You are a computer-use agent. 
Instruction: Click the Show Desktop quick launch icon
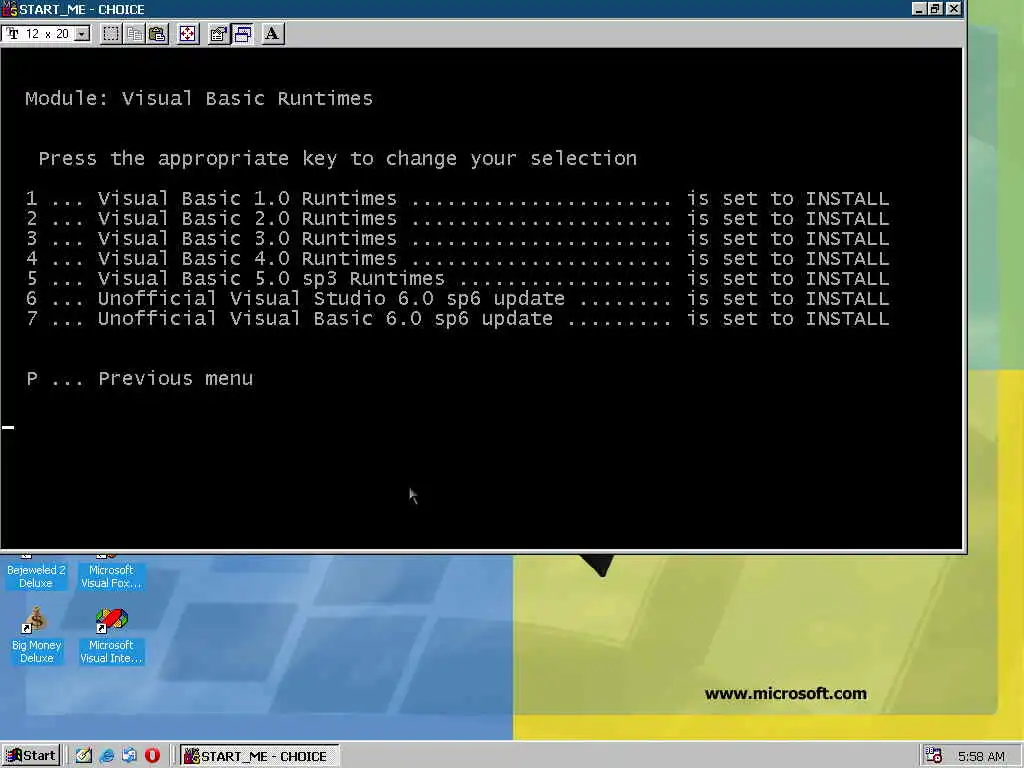84,756
